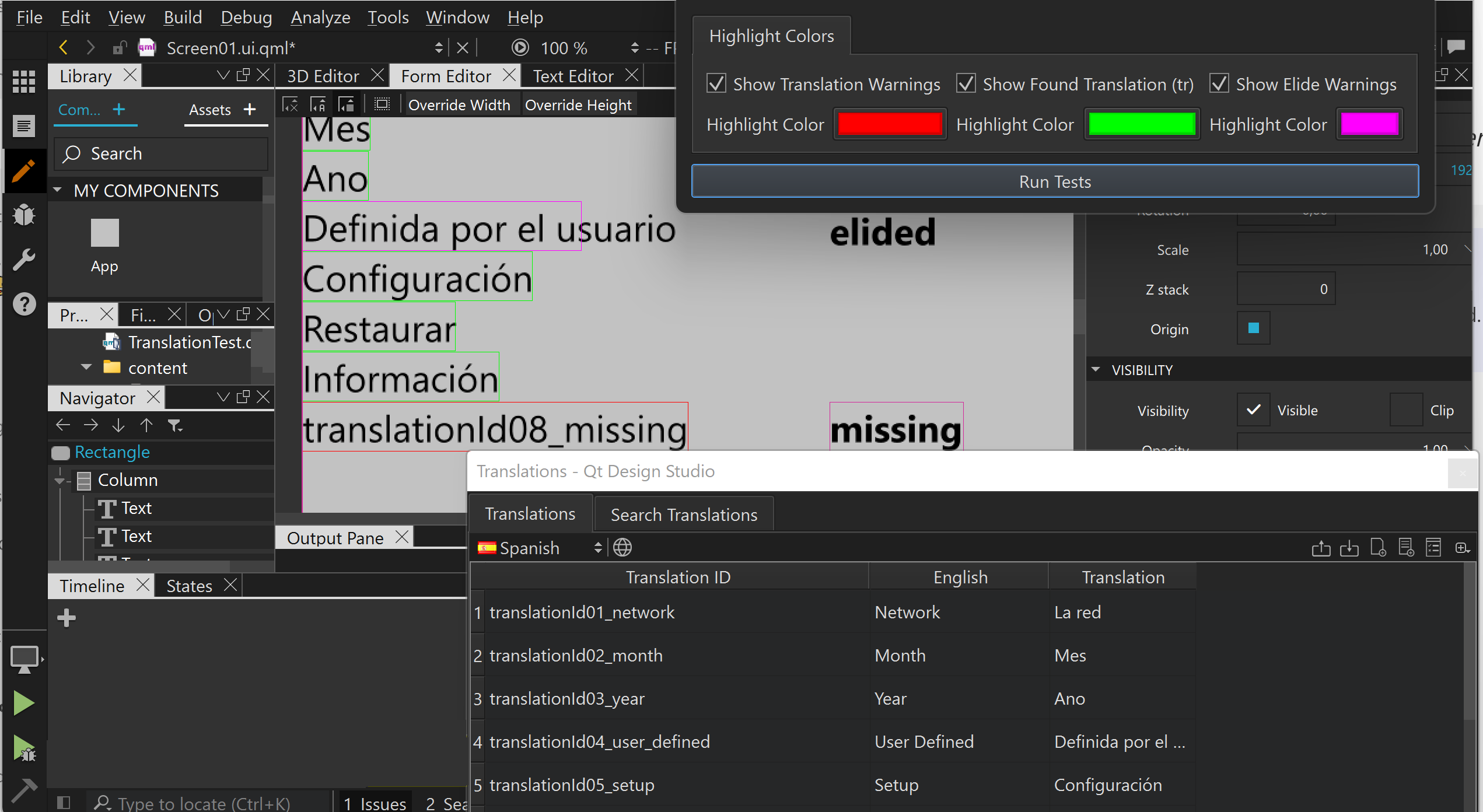
Task: Pick the green highlight color swatch
Action: click(x=1141, y=124)
